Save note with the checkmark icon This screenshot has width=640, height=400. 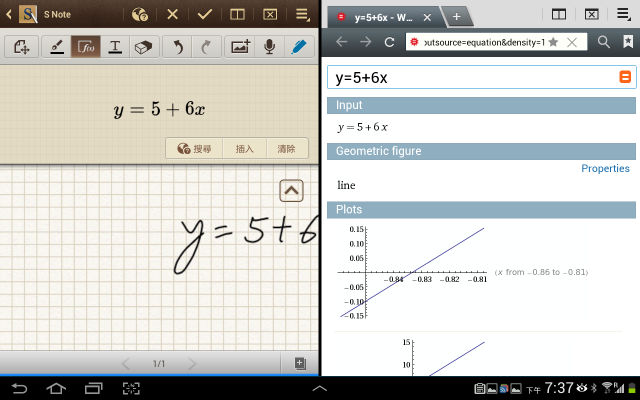204,15
